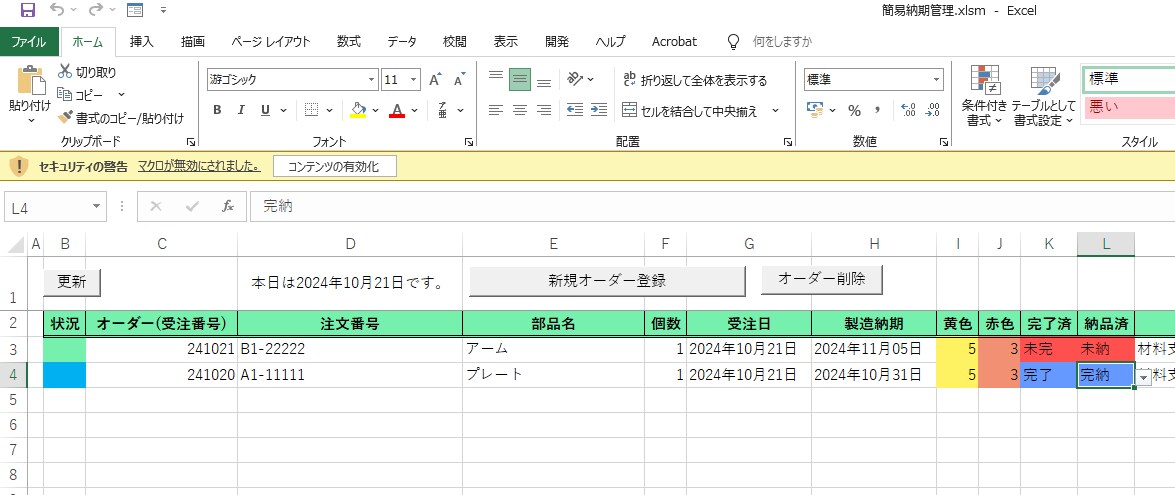The height and width of the screenshot is (495, 1175).
Task: Toggle Bold formatting
Action: (x=217, y=110)
